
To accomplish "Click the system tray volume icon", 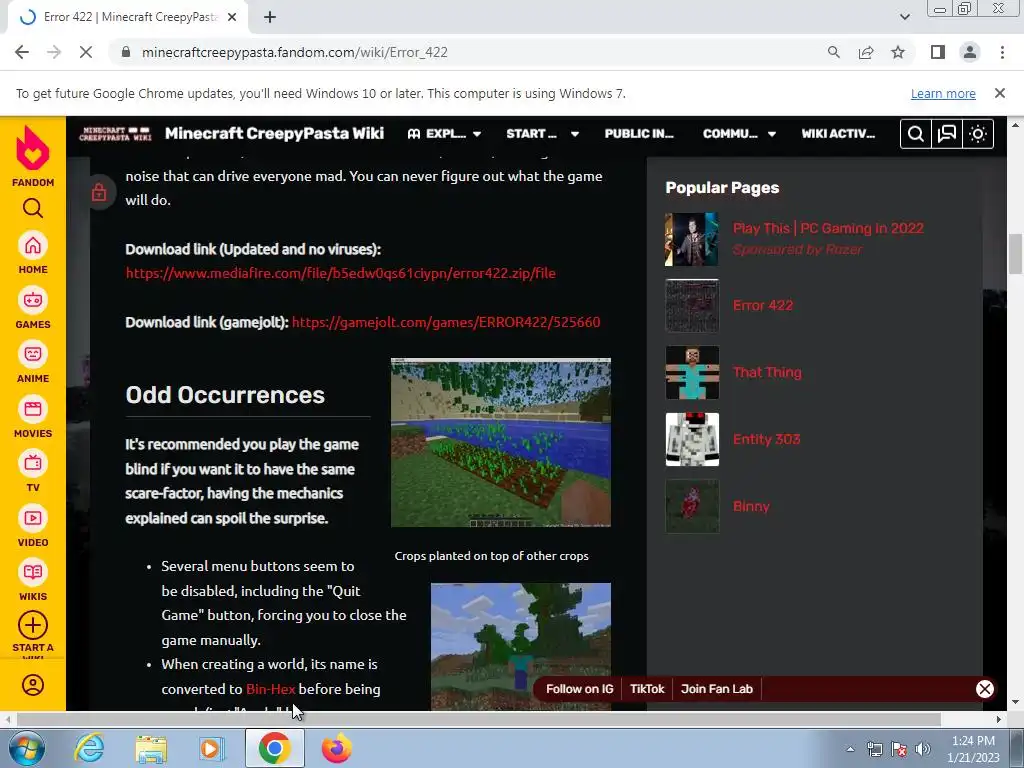I will coord(922,749).
